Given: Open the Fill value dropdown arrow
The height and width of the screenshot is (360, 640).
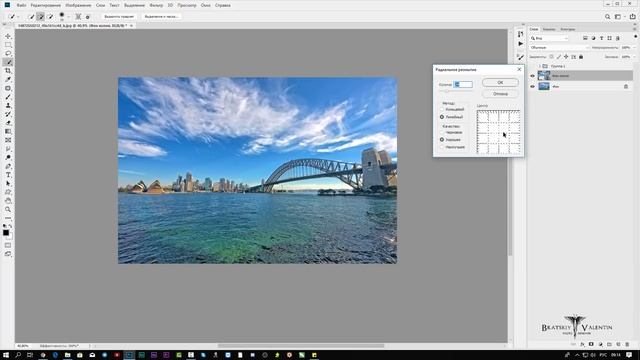Looking at the screenshot, I should pos(634,57).
